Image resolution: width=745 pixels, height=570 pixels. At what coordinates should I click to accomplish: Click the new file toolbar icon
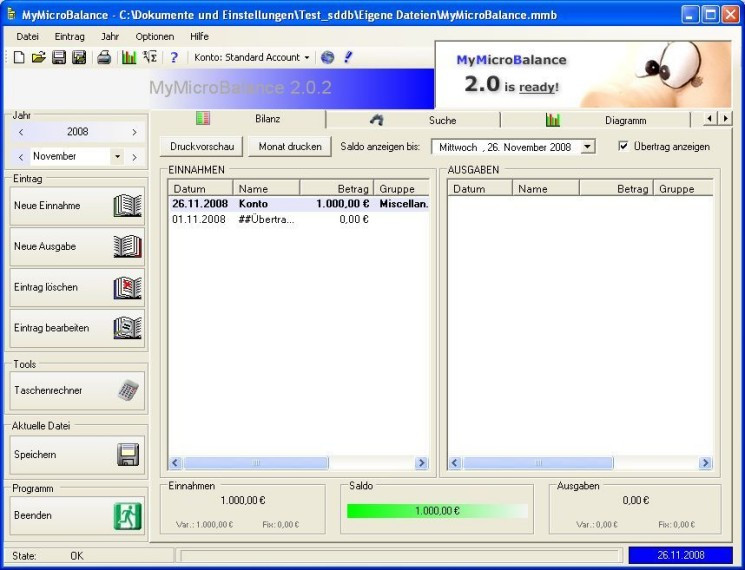19,58
